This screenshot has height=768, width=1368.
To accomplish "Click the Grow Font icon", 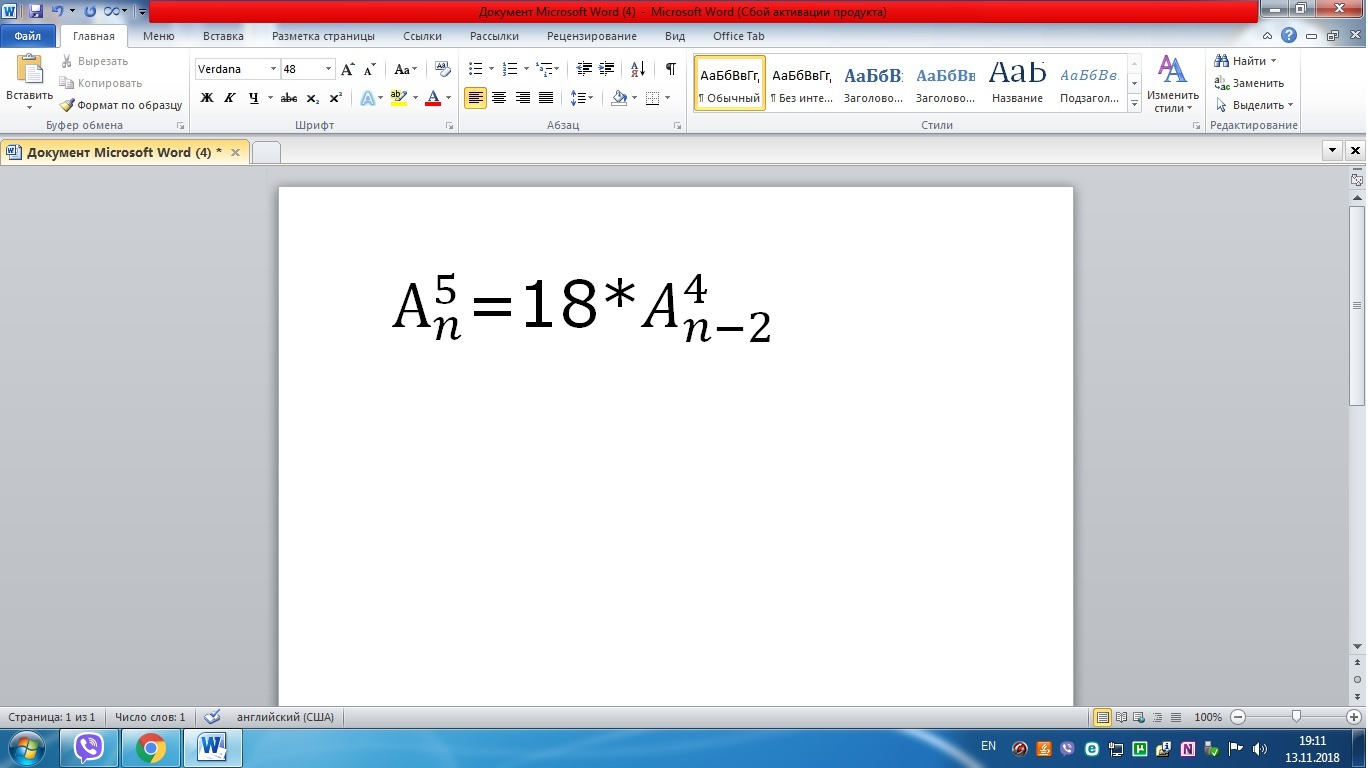I will click(x=347, y=70).
